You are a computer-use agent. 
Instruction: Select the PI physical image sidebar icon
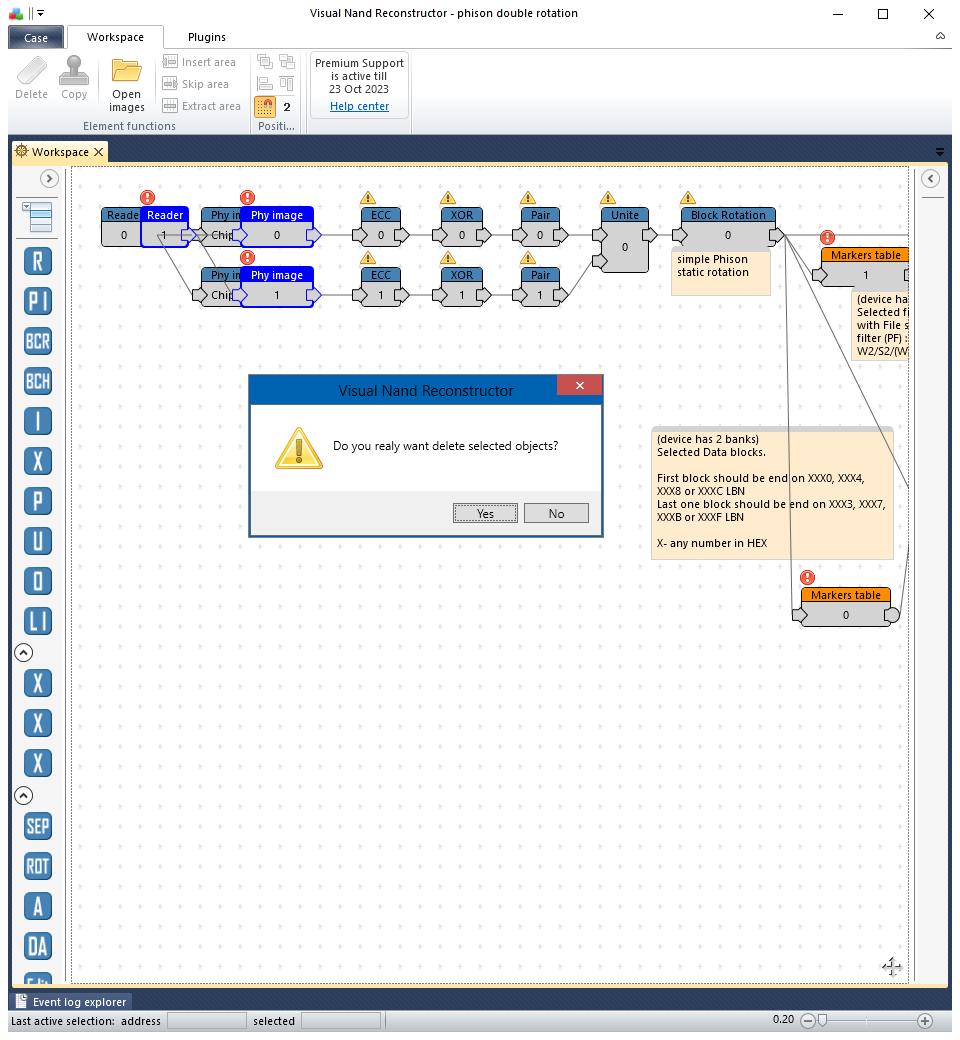pos(38,301)
